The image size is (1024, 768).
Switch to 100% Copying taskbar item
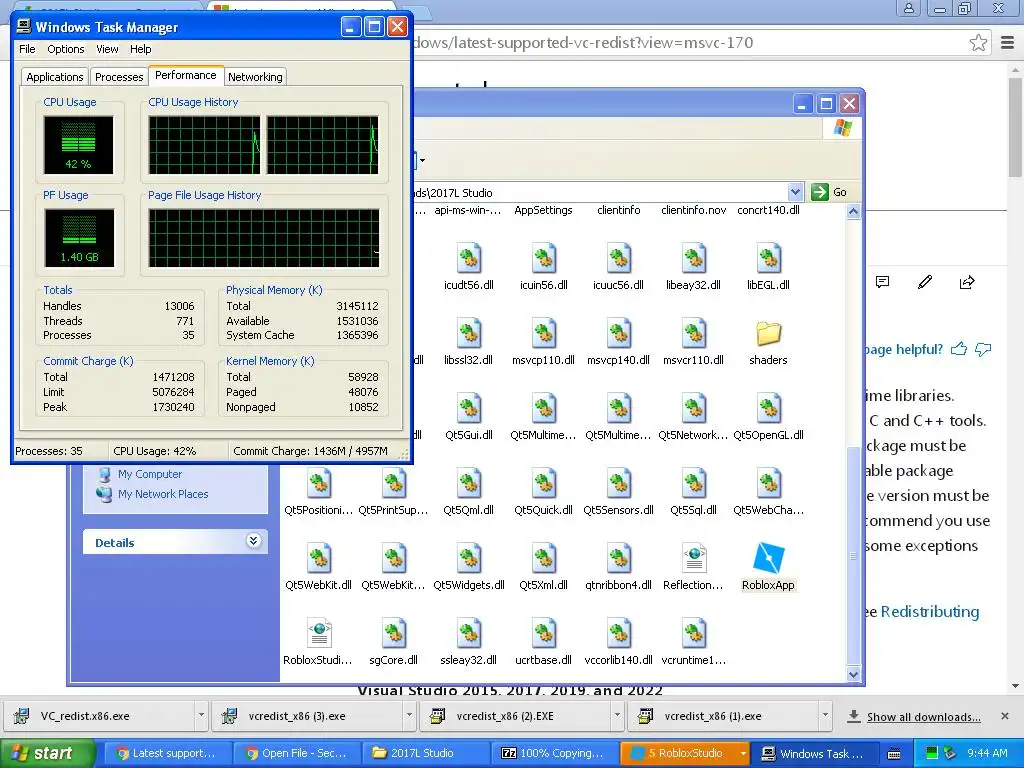coord(554,753)
